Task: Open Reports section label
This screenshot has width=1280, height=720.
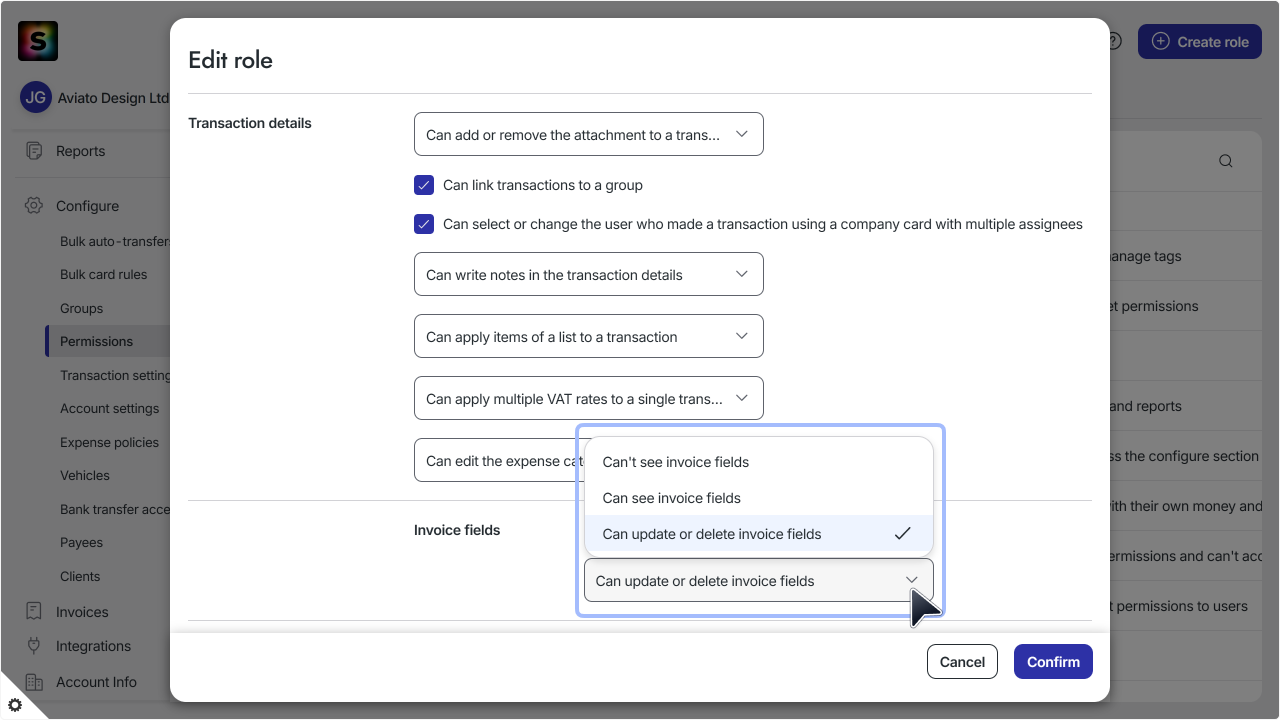Action: tap(80, 151)
